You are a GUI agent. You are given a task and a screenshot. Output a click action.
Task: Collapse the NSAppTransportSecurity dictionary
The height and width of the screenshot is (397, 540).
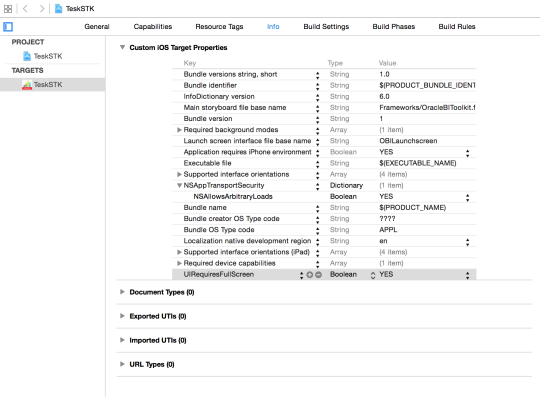pyautogui.click(x=179, y=185)
